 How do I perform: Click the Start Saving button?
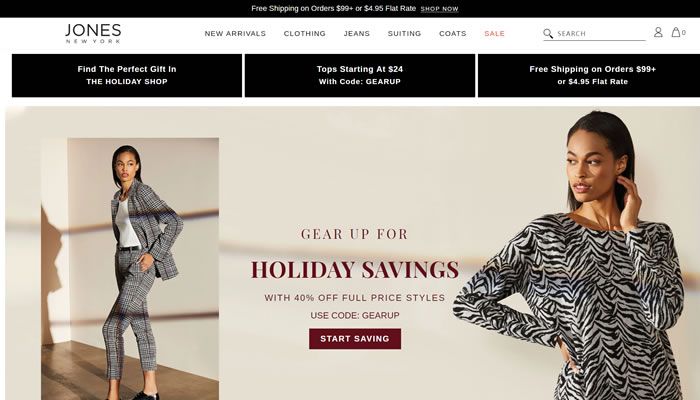(355, 339)
